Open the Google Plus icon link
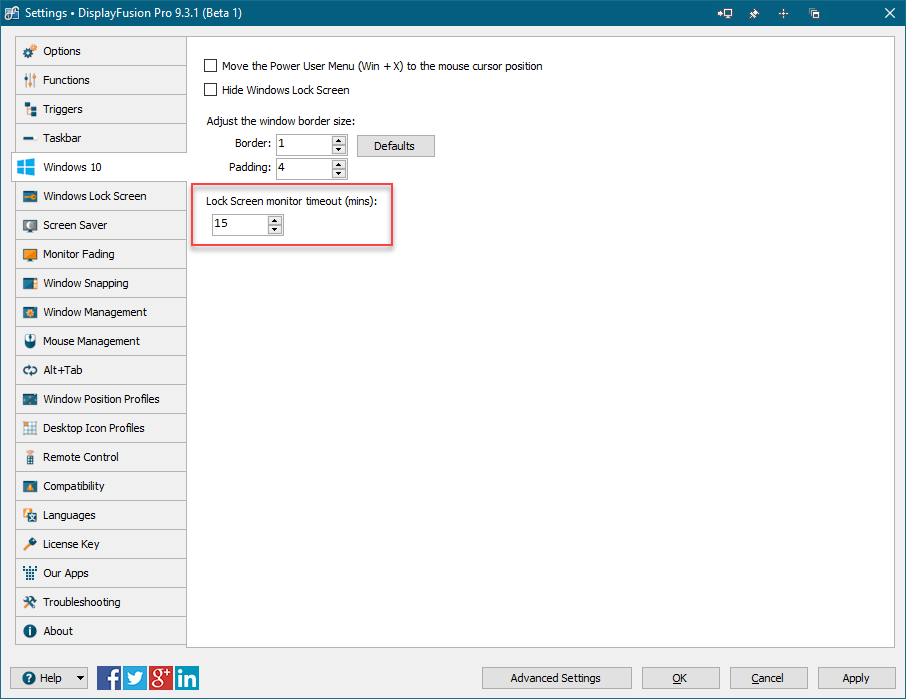 click(x=161, y=678)
